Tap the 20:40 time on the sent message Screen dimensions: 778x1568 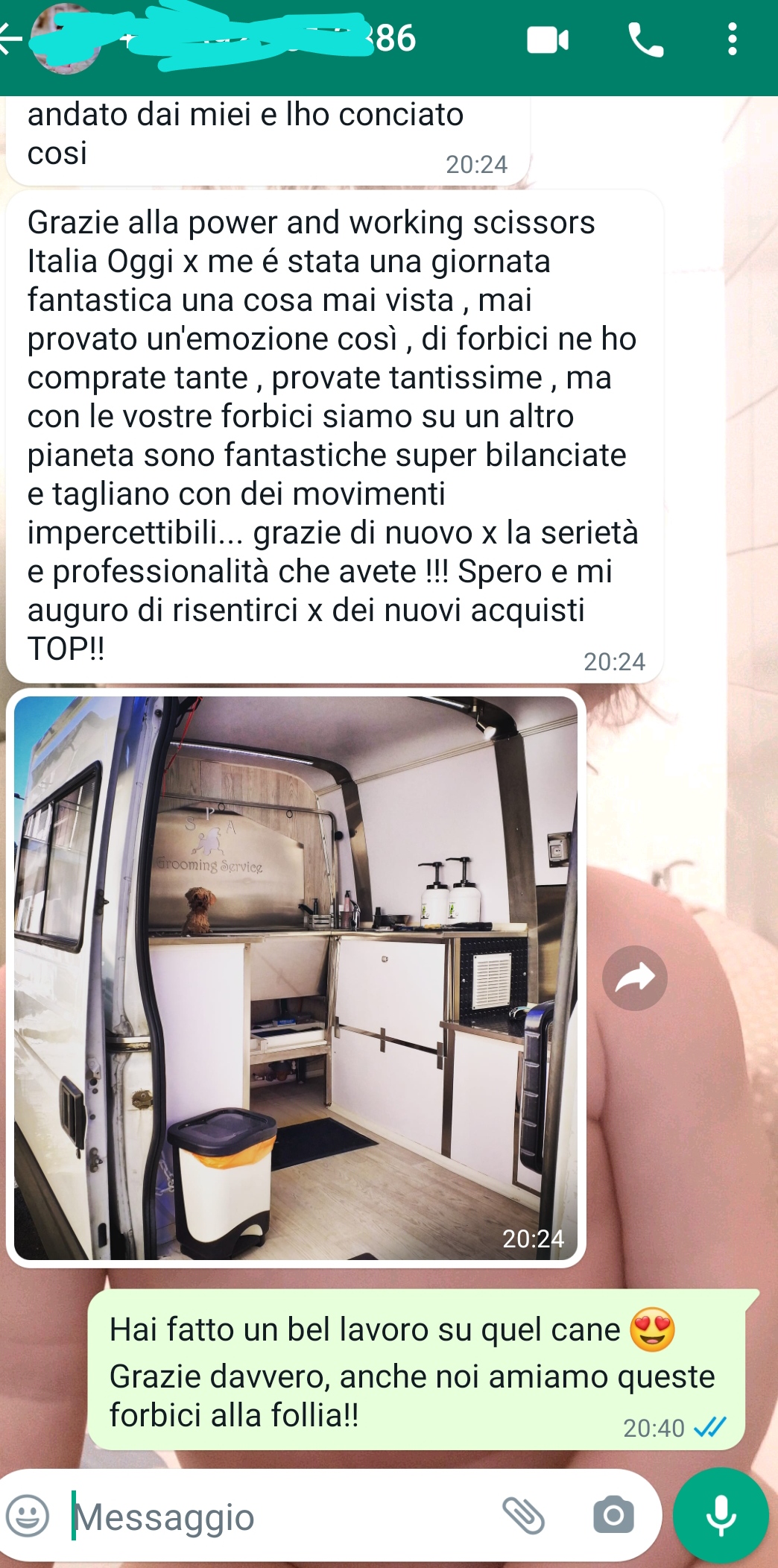click(x=654, y=1428)
